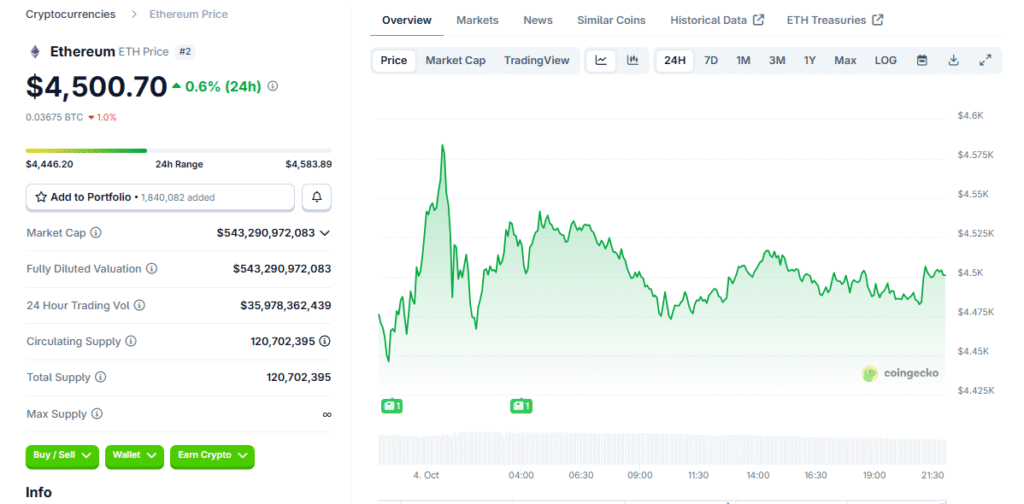This screenshot has height=504, width=1024.
Task: Open the Buy / Sell dropdown
Action: [63, 456]
